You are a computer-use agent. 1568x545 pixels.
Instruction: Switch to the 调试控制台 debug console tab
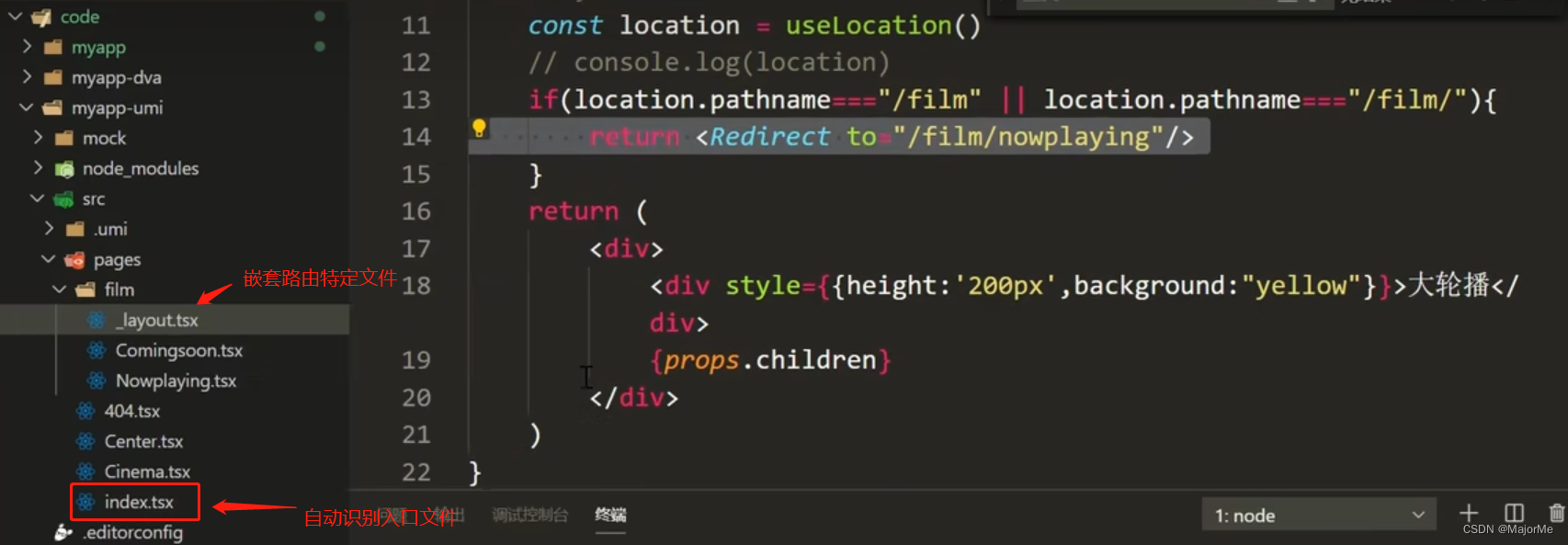click(530, 515)
